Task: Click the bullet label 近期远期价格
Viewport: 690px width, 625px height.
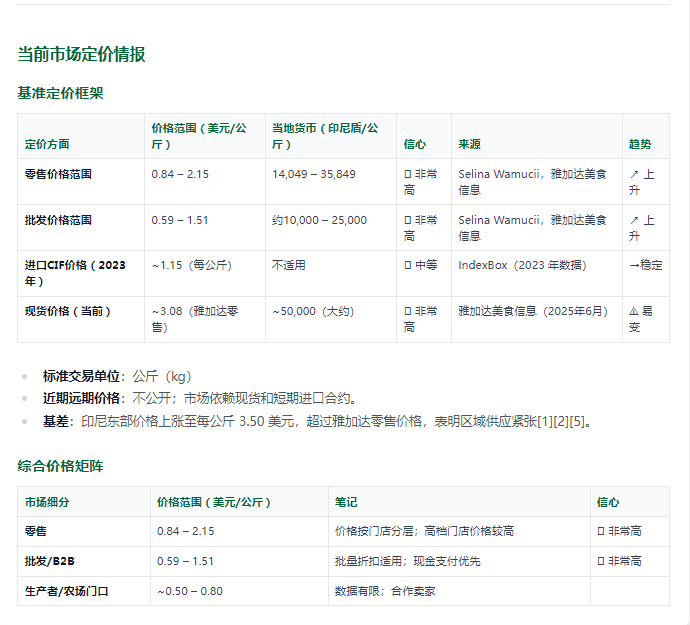Action: point(81,398)
